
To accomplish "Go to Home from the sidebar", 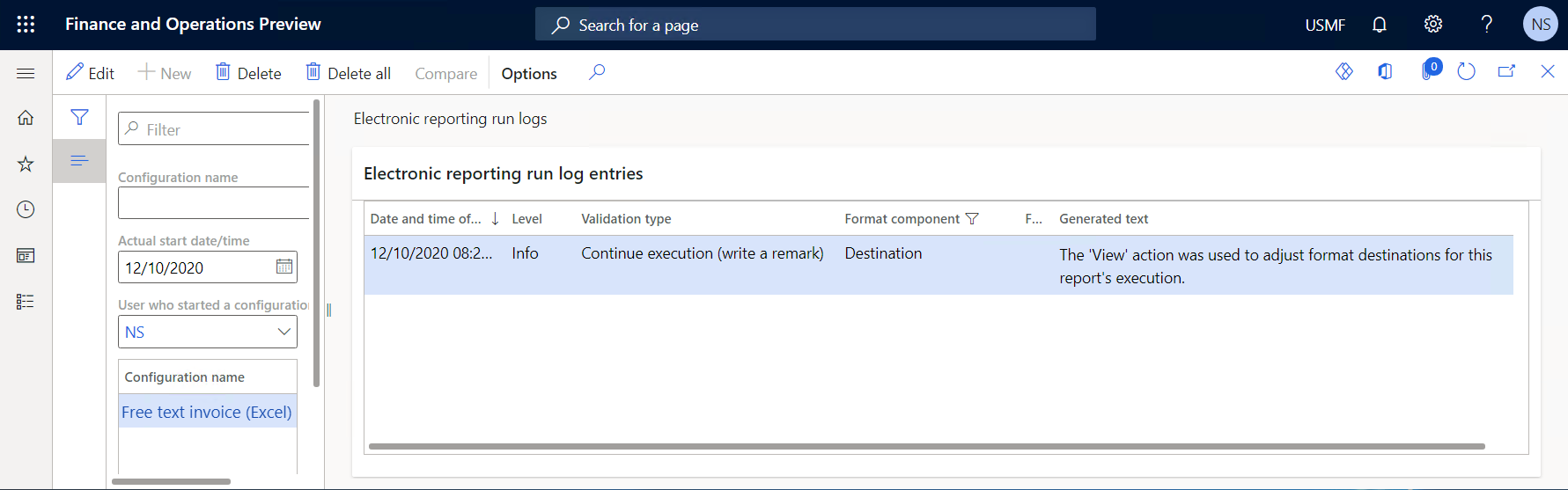I will [x=26, y=117].
